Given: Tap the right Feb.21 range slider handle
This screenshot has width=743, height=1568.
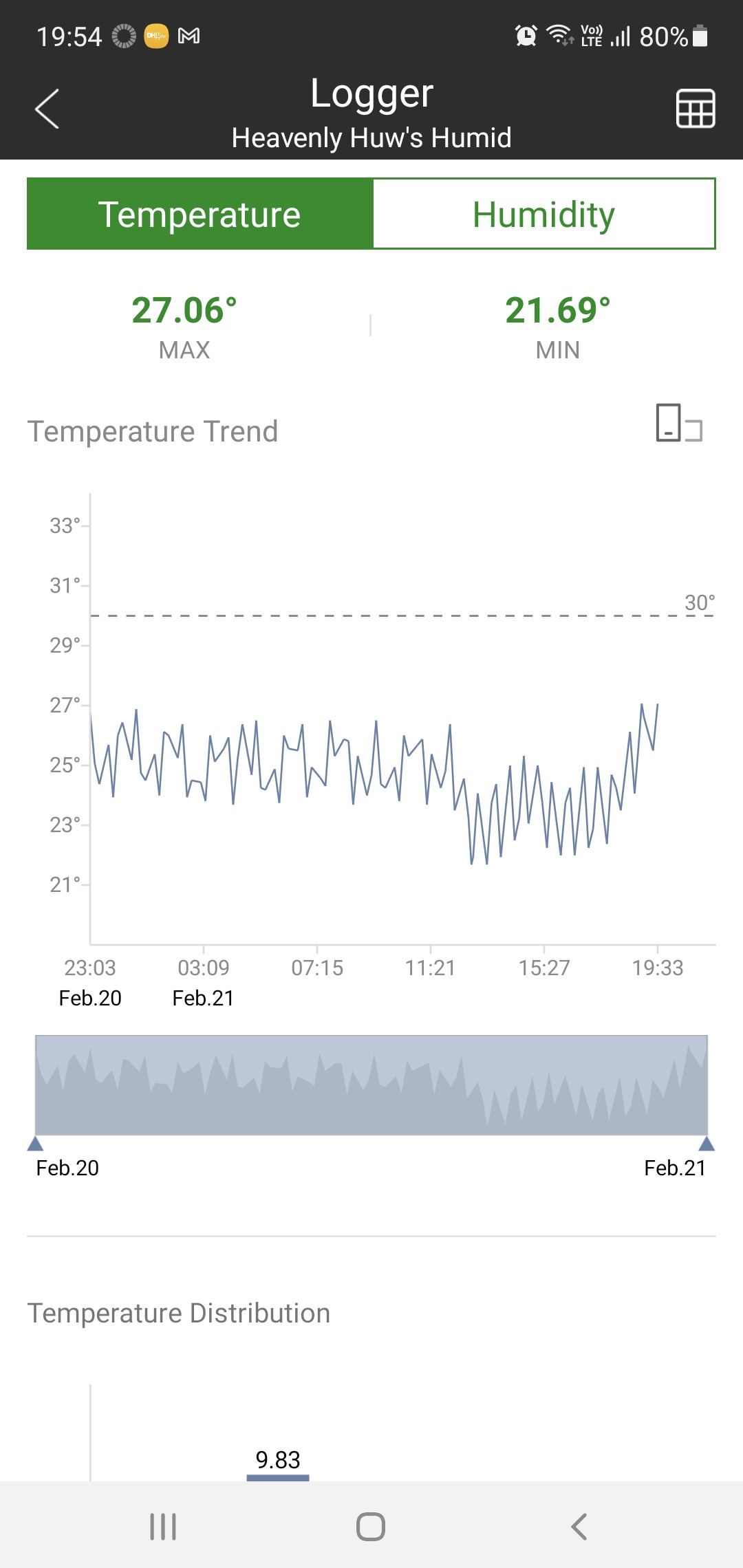Looking at the screenshot, I should tap(707, 1144).
